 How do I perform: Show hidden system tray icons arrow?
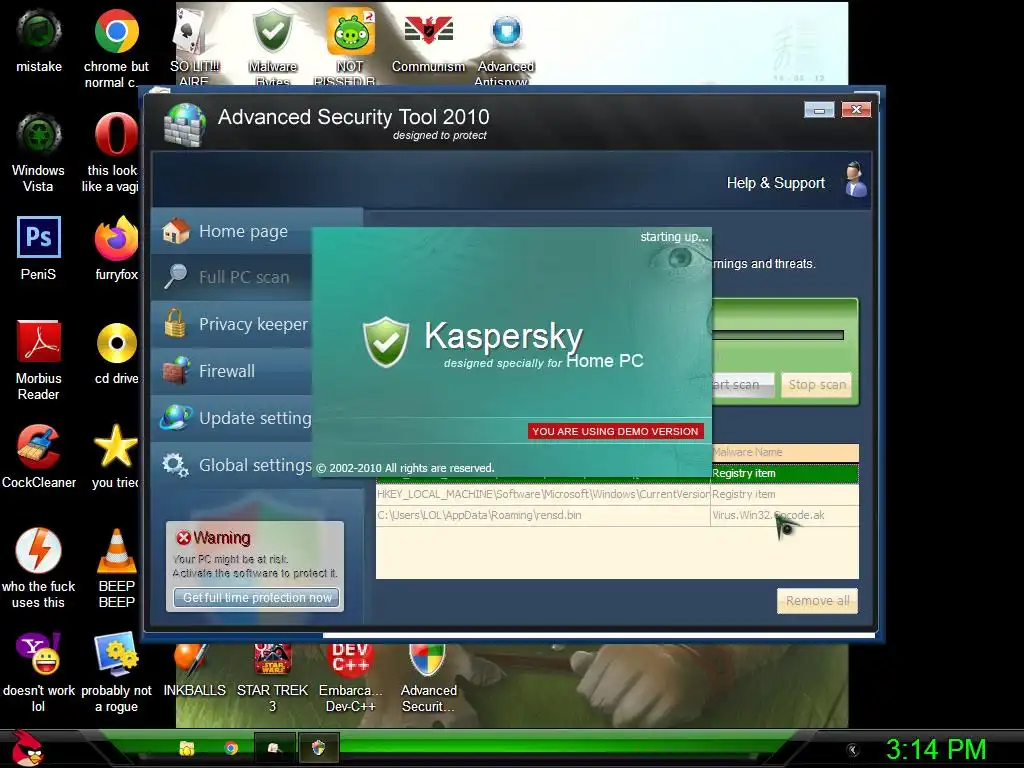pos(852,749)
